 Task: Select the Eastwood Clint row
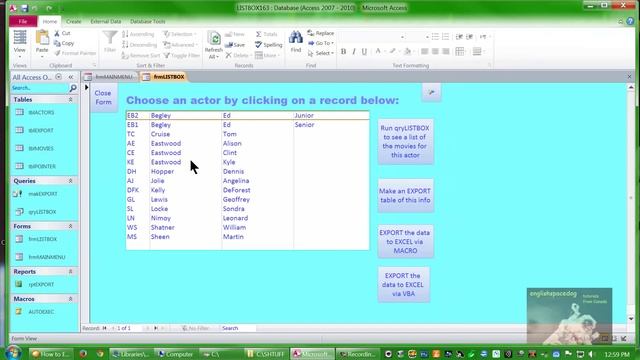(x=247, y=153)
